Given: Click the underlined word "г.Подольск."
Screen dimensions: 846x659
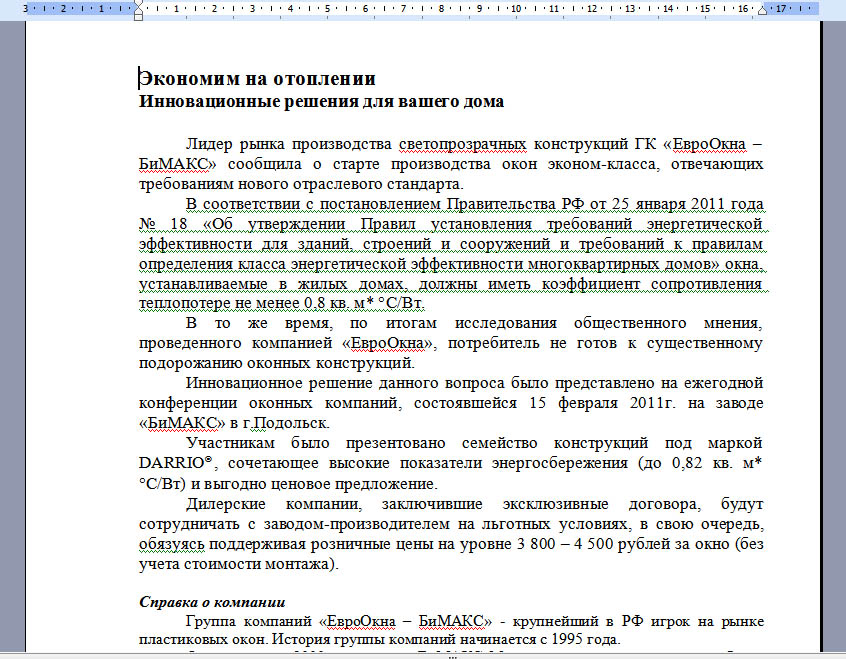Looking at the screenshot, I should tap(286, 423).
